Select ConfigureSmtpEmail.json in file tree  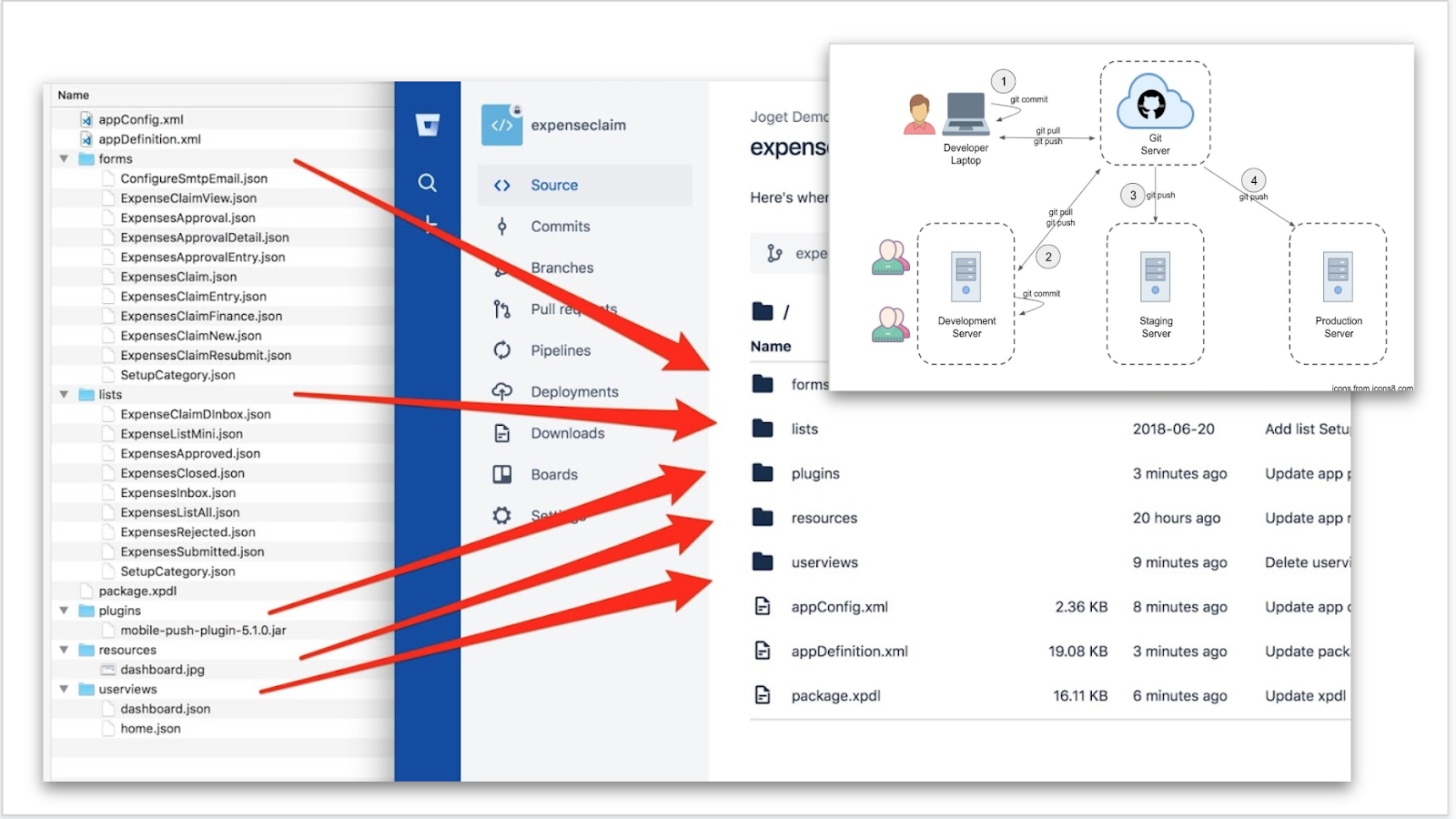point(194,178)
